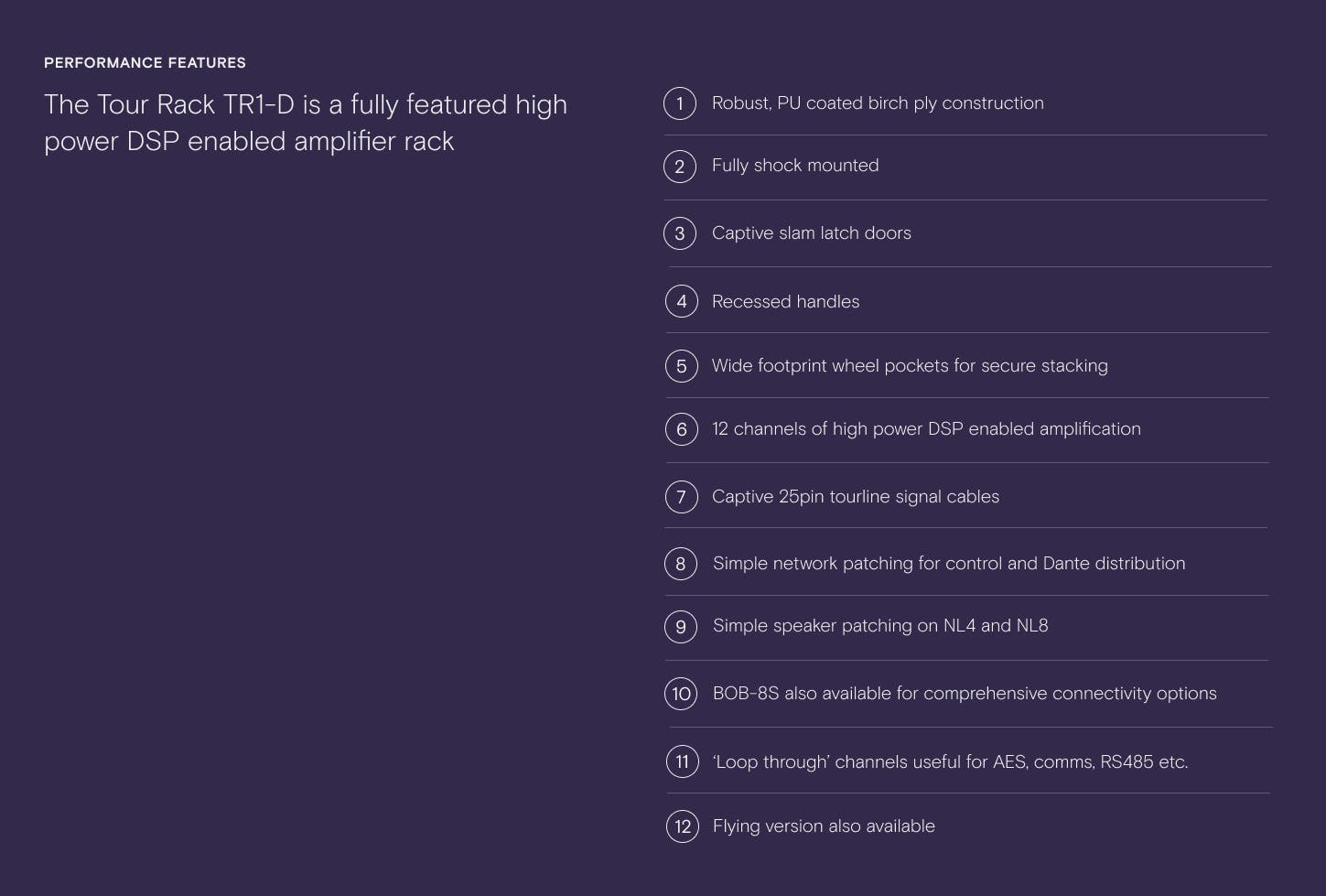
Task: Click 'Captive slam latch doors' feature
Action: pyautogui.click(x=812, y=233)
